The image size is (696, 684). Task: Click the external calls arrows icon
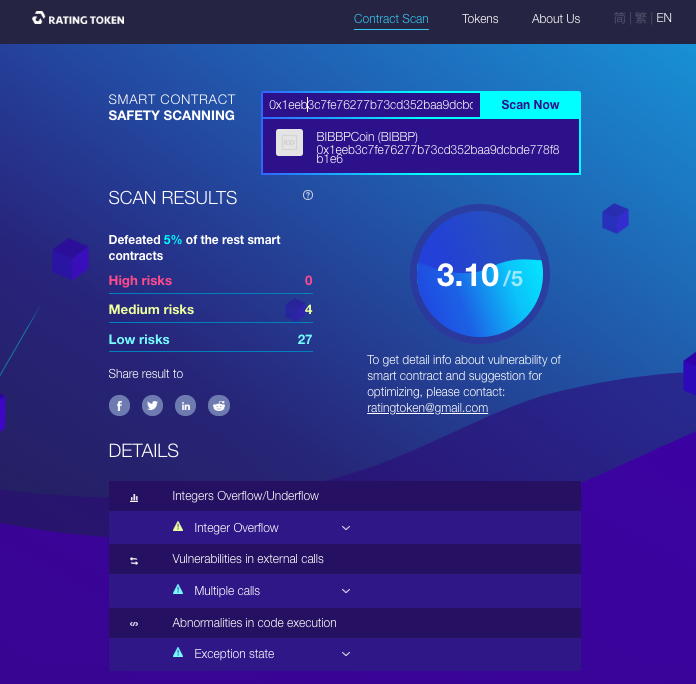click(134, 561)
